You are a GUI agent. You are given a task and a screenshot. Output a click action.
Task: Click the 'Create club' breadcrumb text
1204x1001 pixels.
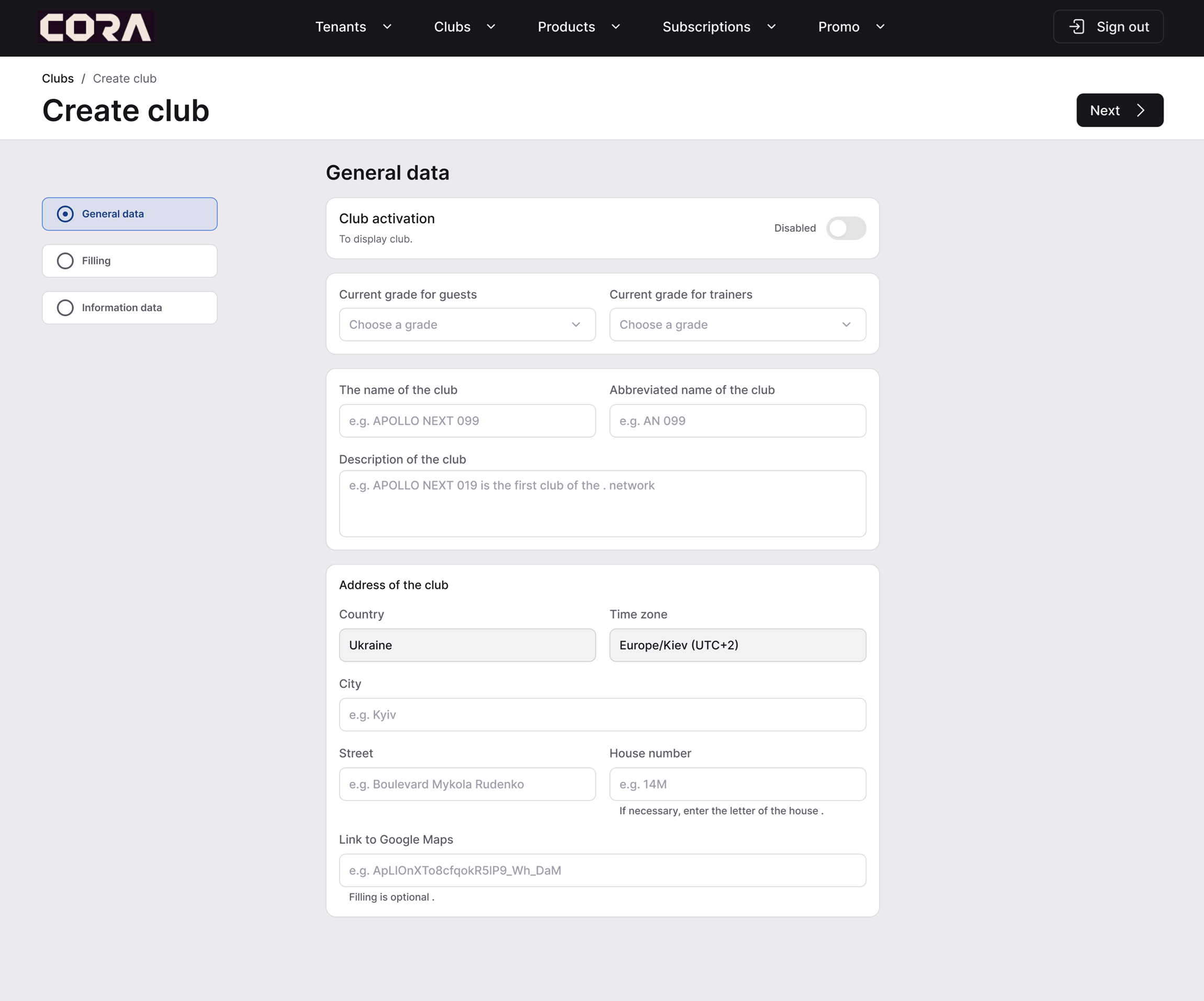click(125, 78)
